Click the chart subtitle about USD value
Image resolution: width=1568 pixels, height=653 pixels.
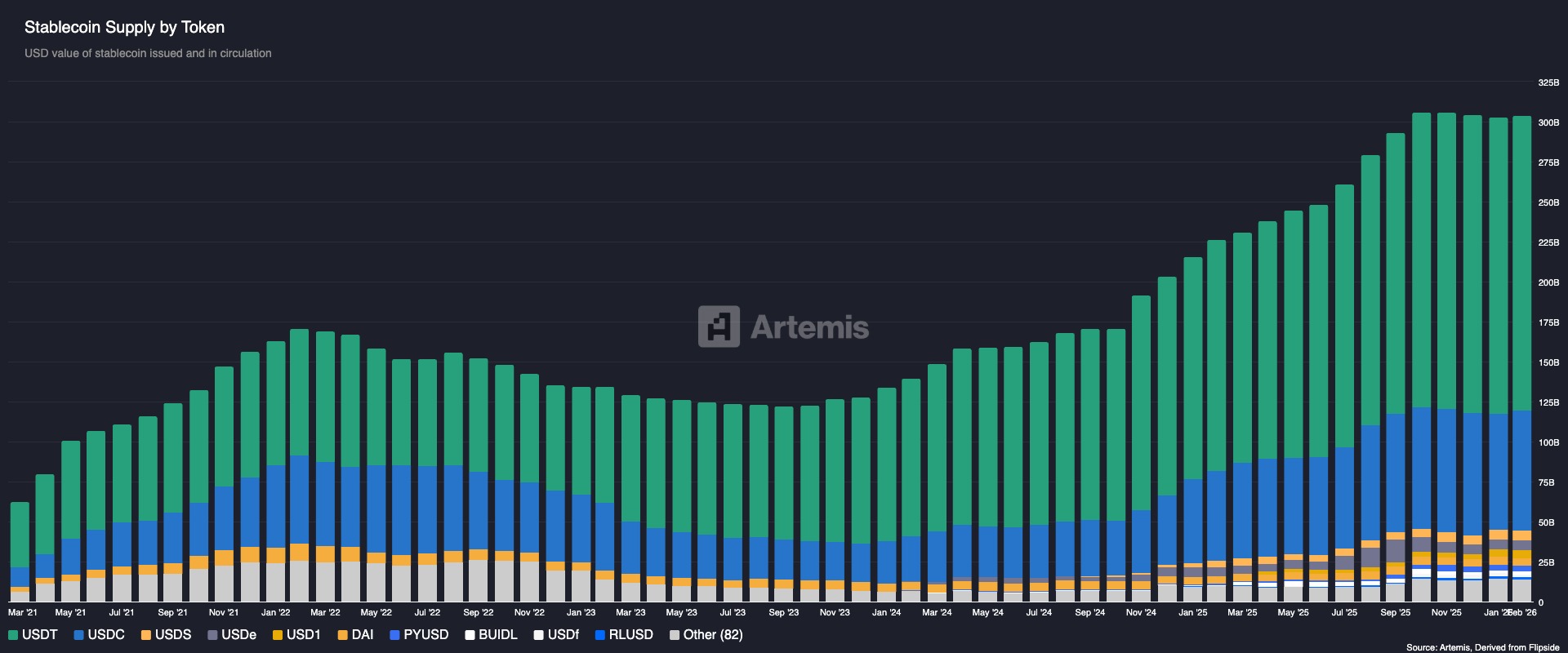click(148, 53)
